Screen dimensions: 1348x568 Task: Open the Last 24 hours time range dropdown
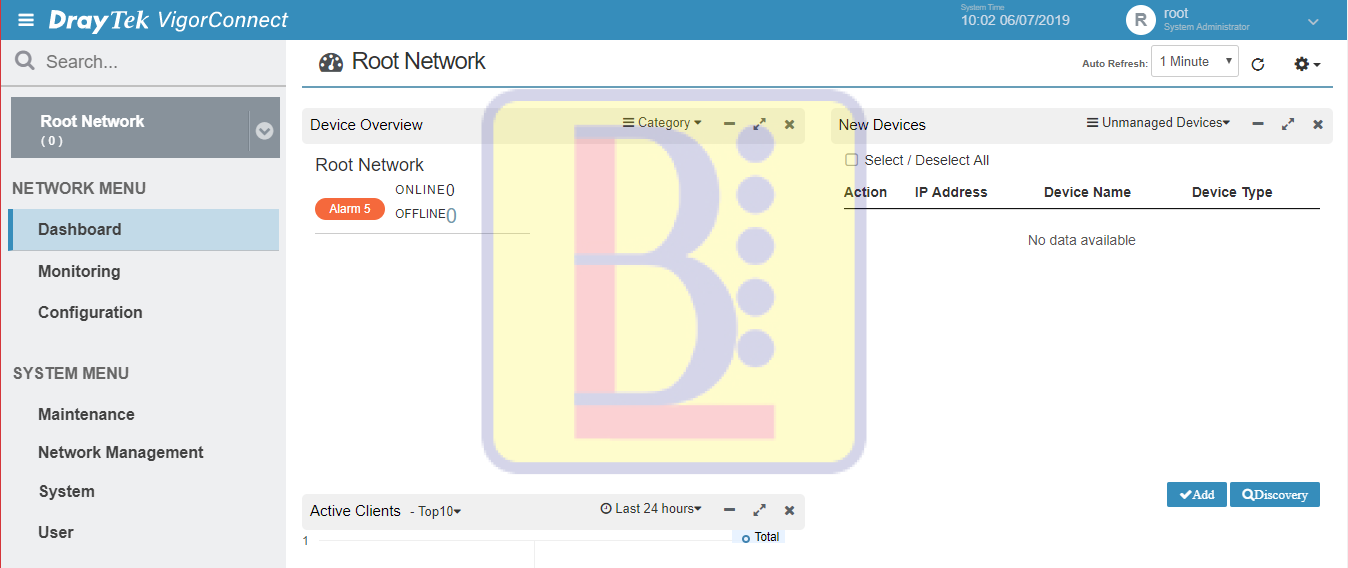pyautogui.click(x=651, y=509)
